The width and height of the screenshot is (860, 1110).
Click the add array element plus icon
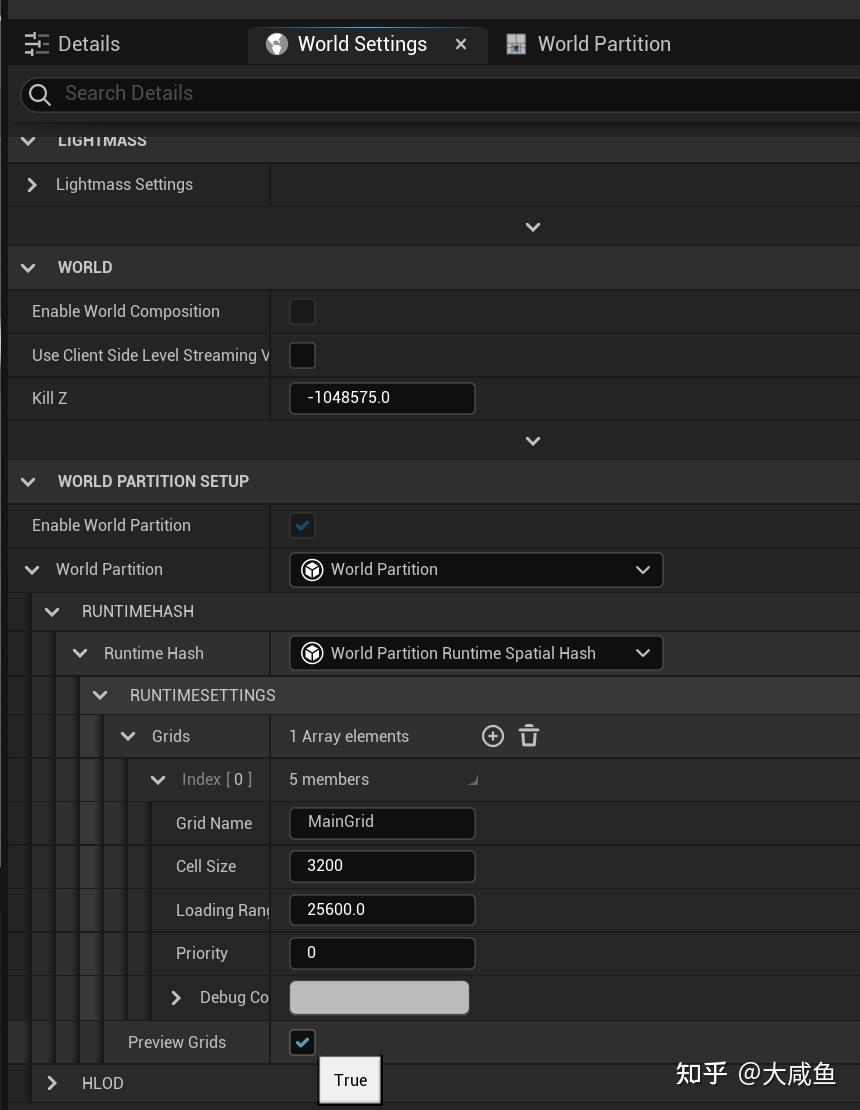[x=493, y=736]
